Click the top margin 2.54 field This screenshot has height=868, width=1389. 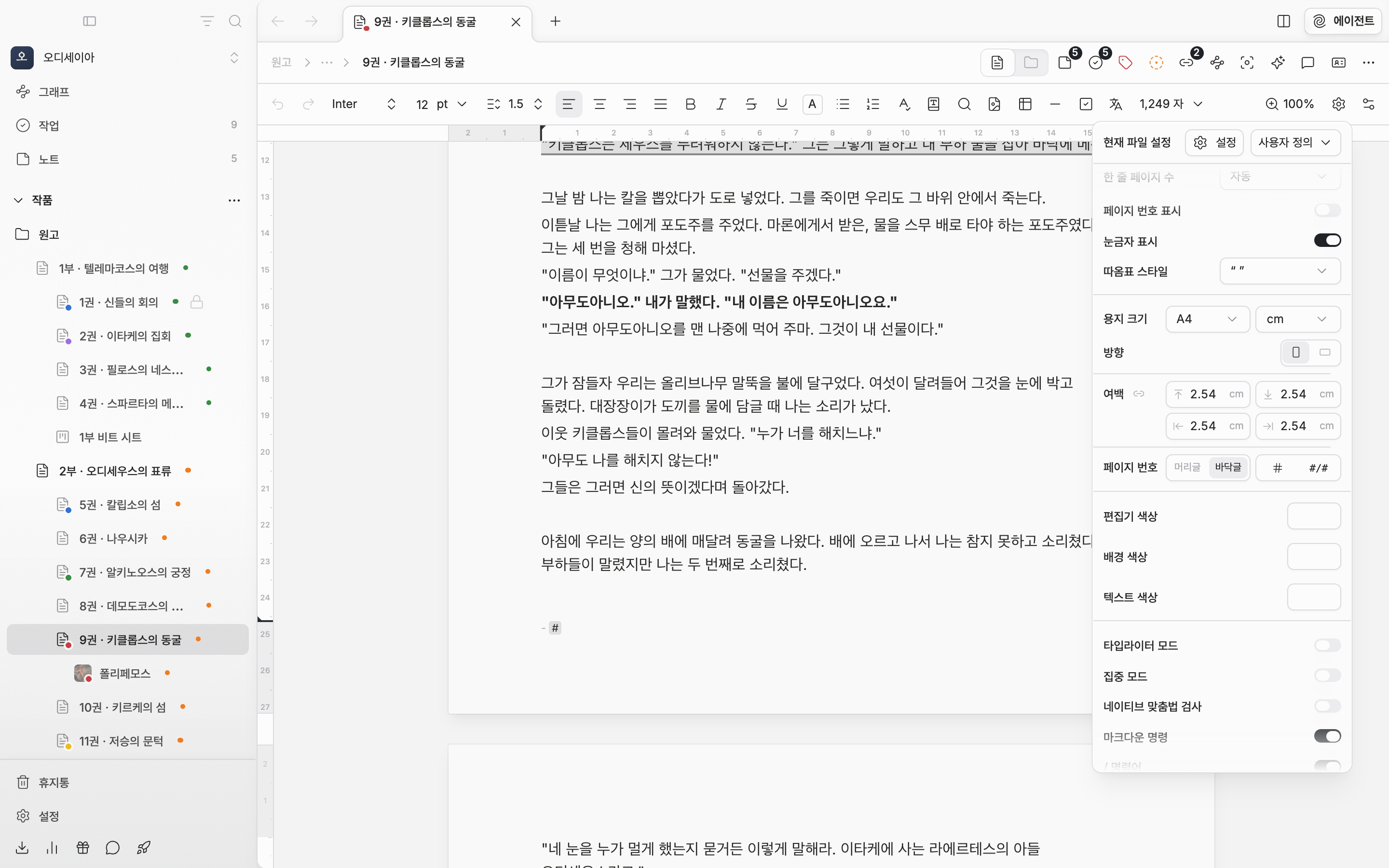click(x=1208, y=394)
